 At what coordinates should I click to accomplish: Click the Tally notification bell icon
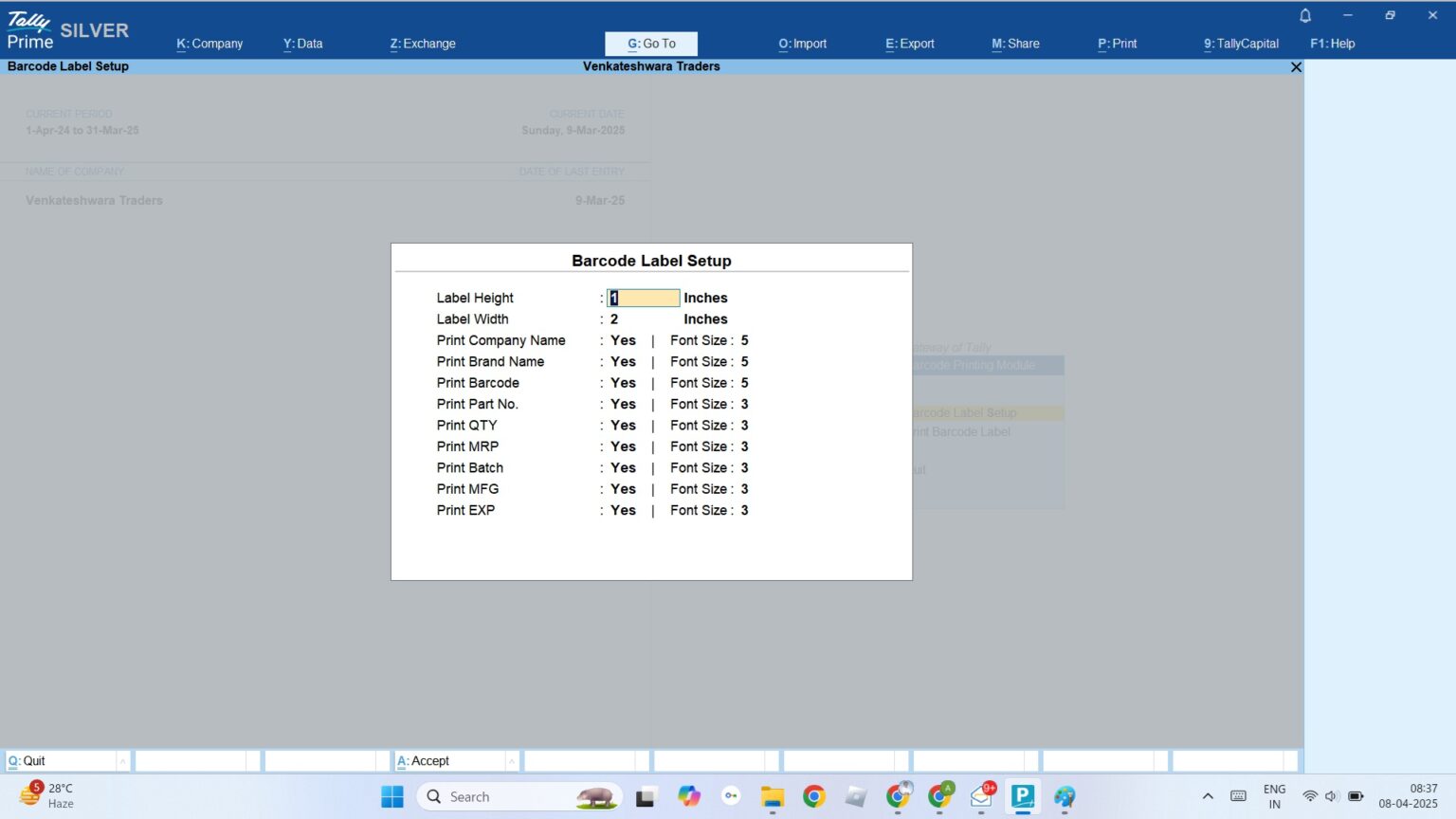click(x=1304, y=15)
